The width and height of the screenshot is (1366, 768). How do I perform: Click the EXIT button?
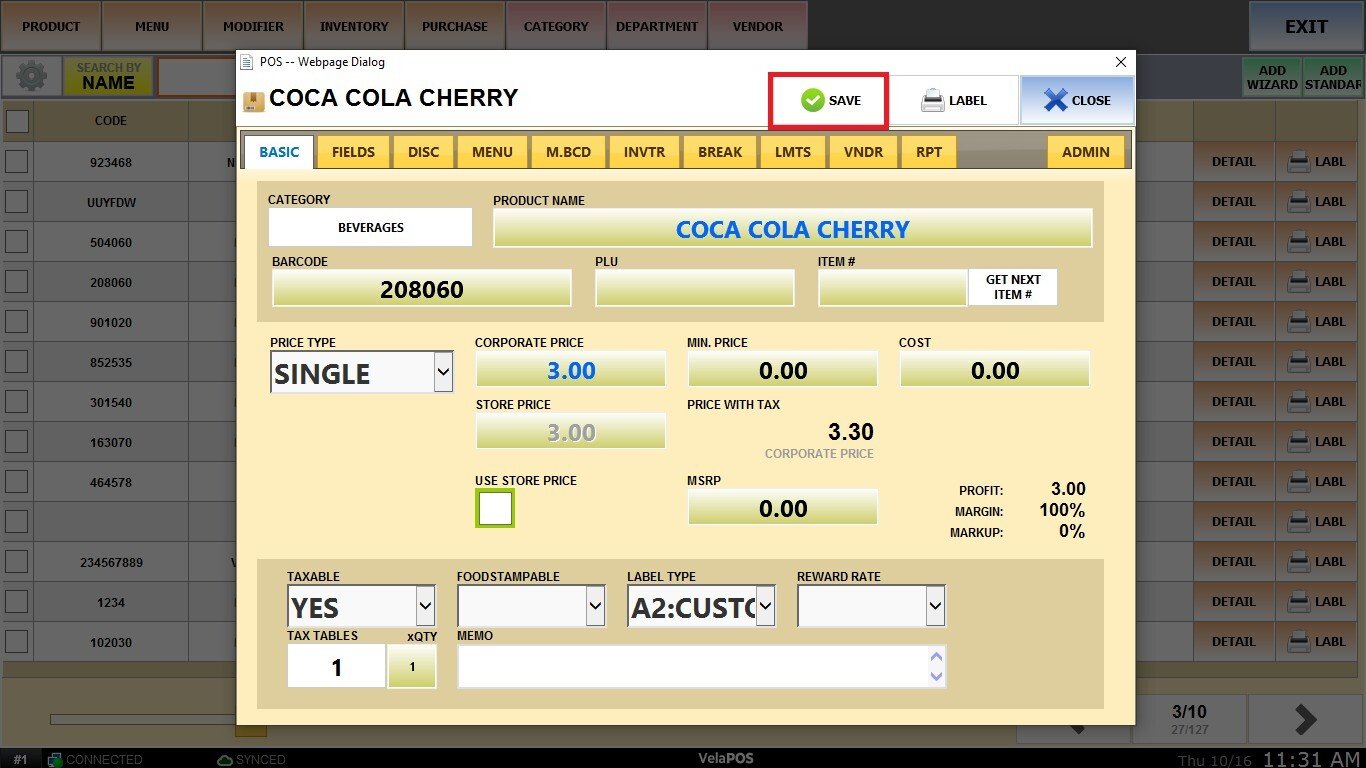(x=1305, y=27)
